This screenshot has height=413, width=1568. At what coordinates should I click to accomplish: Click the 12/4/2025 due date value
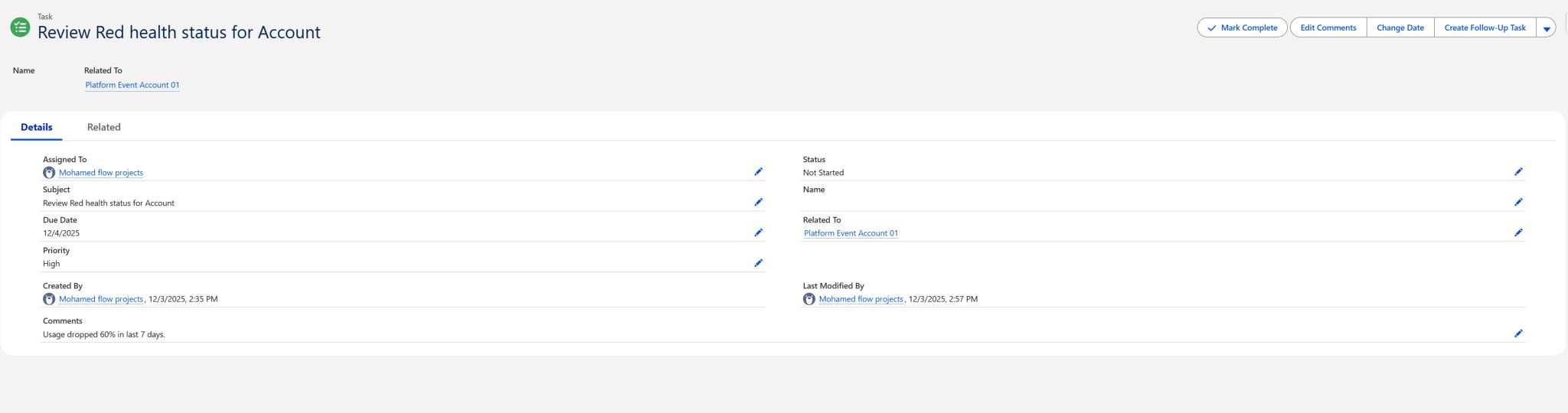tap(61, 233)
